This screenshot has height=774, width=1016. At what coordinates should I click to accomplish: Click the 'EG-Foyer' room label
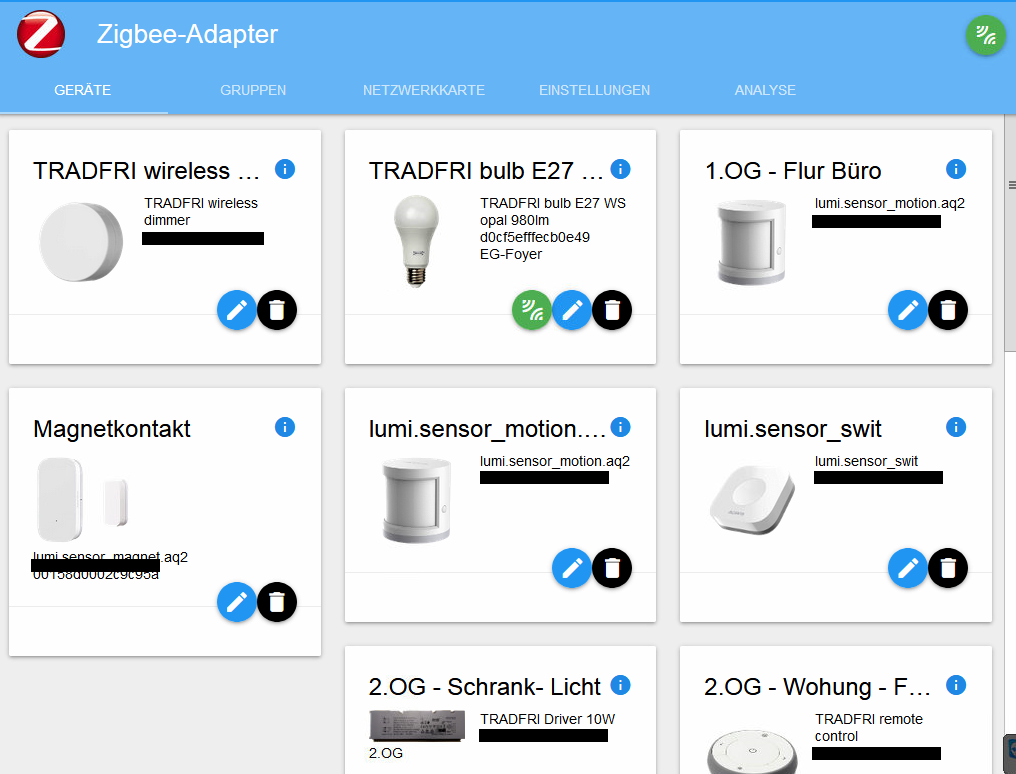click(511, 255)
